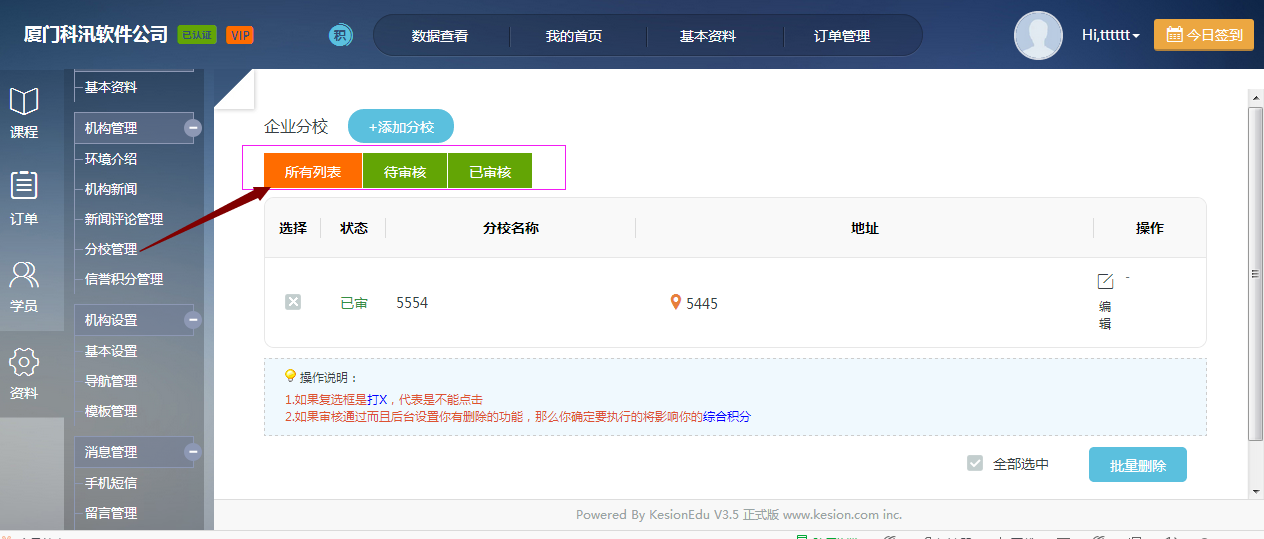Collapse the 机构管理 section
This screenshot has height=539, width=1264.
(x=193, y=128)
